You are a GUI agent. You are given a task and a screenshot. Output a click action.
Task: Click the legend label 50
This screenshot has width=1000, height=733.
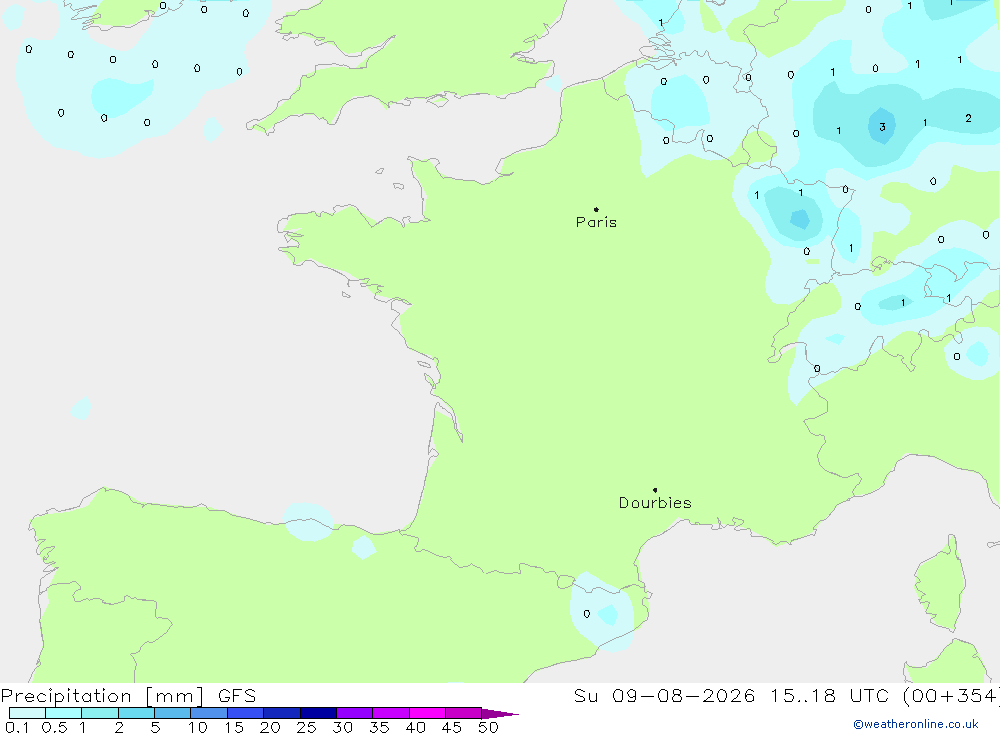coord(488,727)
